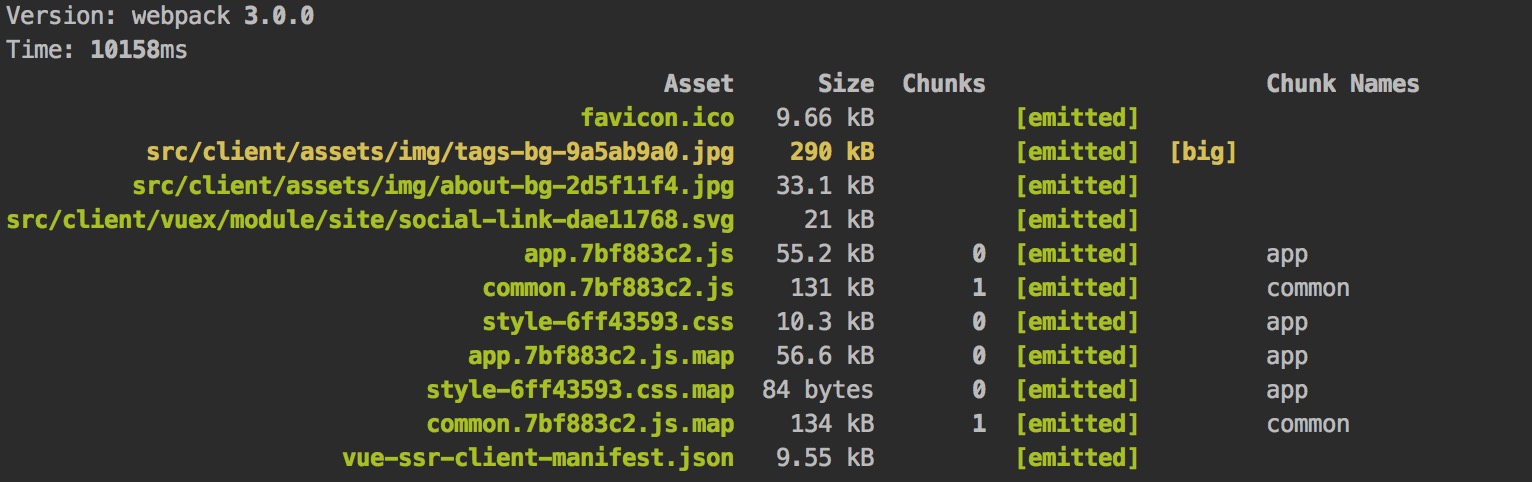Click the about-bg-2d5f11f4.jpg file path
This screenshot has width=1532, height=482.
click(433, 186)
